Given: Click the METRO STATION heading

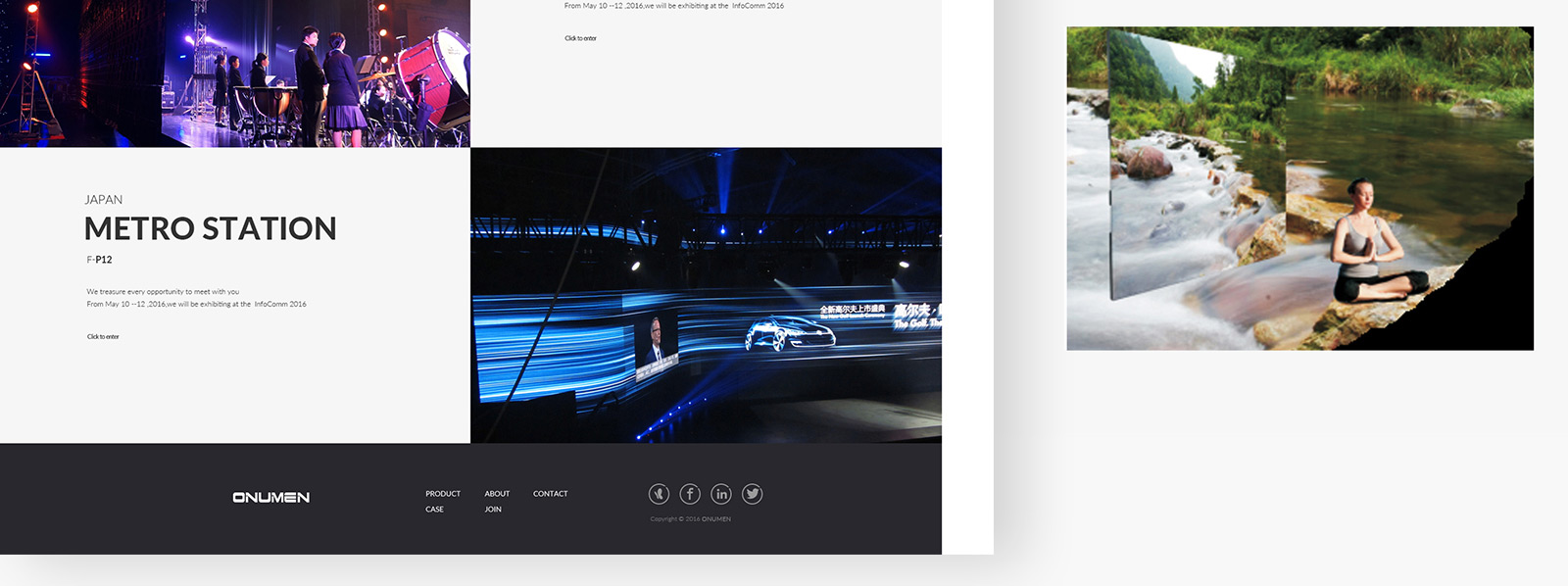Looking at the screenshot, I should pos(210,229).
